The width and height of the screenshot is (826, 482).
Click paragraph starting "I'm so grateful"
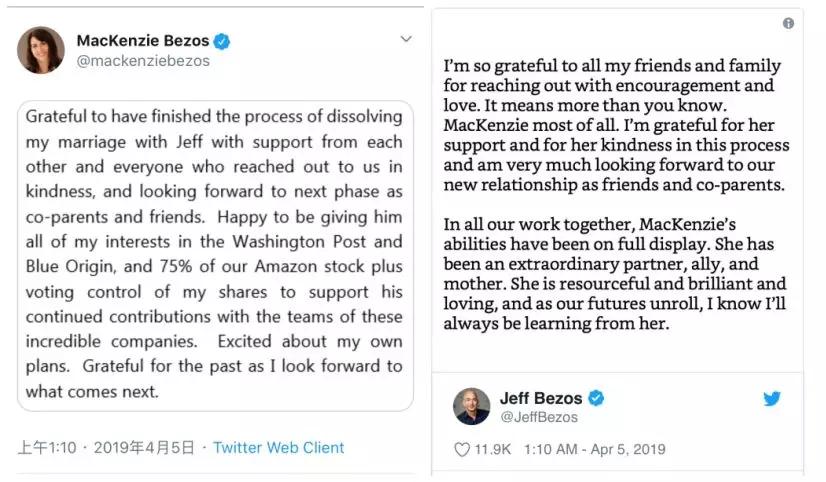point(615,125)
